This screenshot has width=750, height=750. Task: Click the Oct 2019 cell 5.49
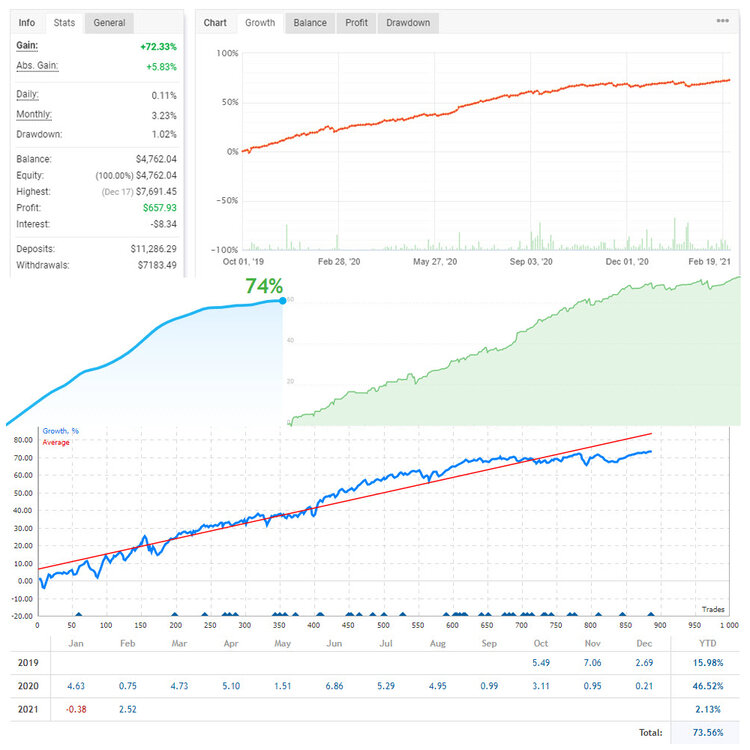(540, 663)
